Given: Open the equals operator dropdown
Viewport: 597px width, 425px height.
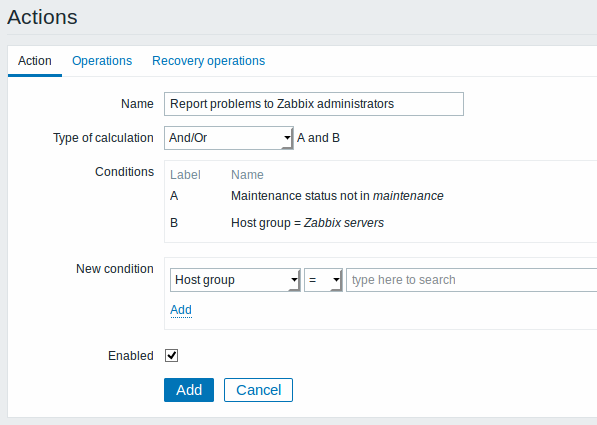Looking at the screenshot, I should coord(323,280).
